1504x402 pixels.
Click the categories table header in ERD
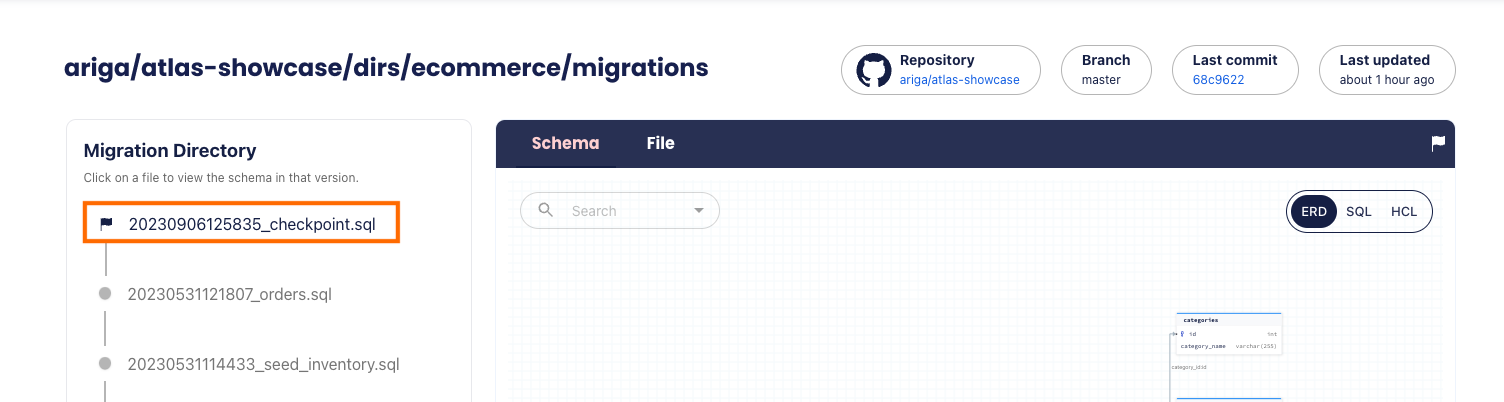pos(1229,320)
